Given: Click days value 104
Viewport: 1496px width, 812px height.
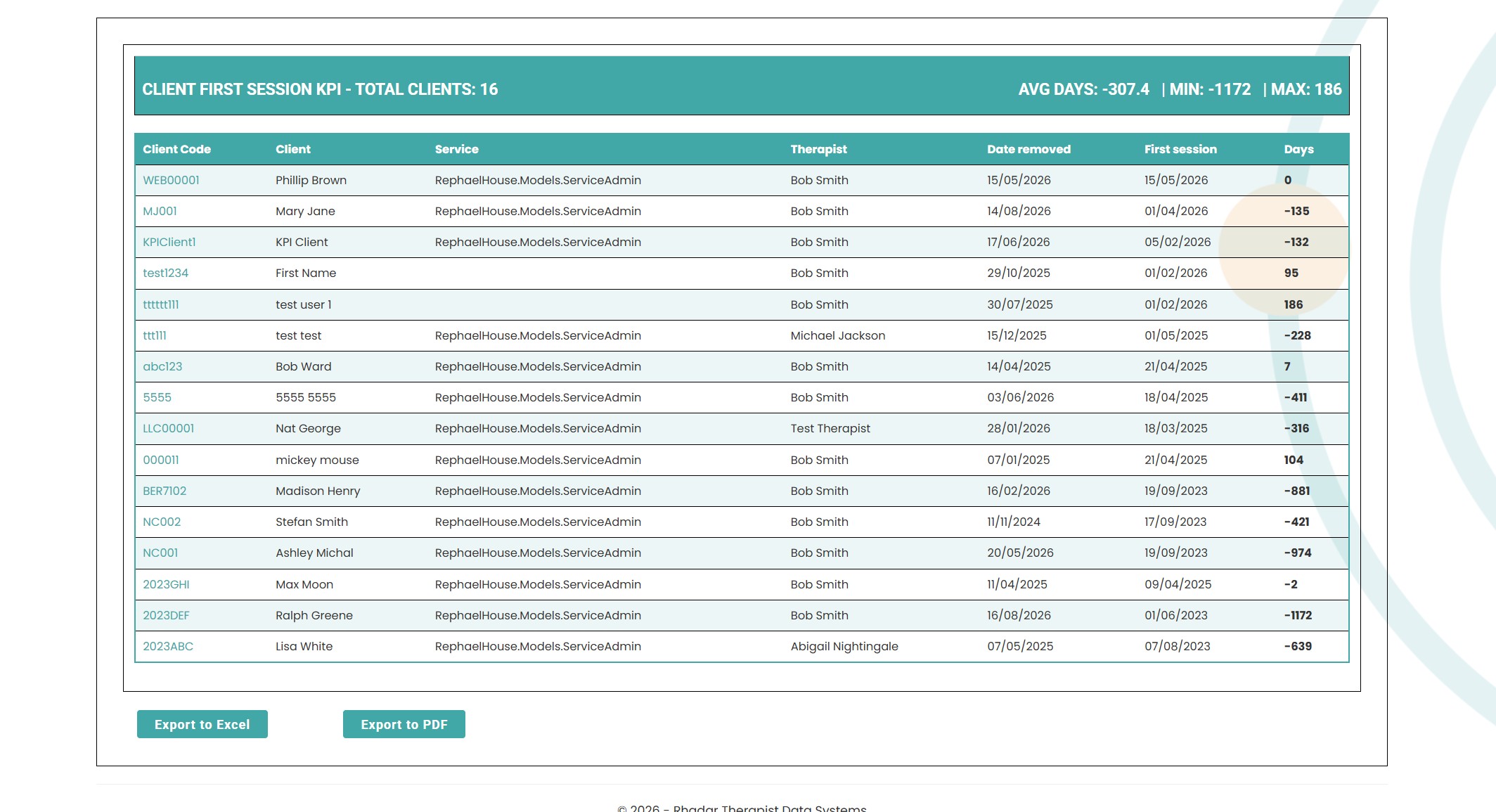Looking at the screenshot, I should [x=1293, y=460].
